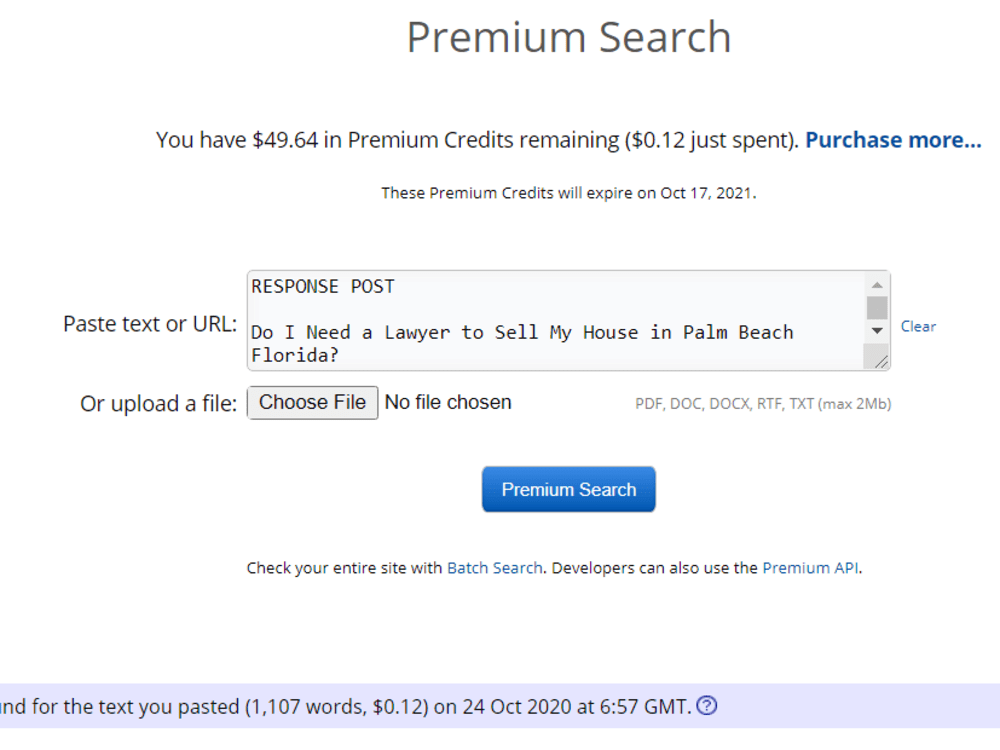
Task: Click the textarea scrollbar thumb
Action: tap(877, 308)
